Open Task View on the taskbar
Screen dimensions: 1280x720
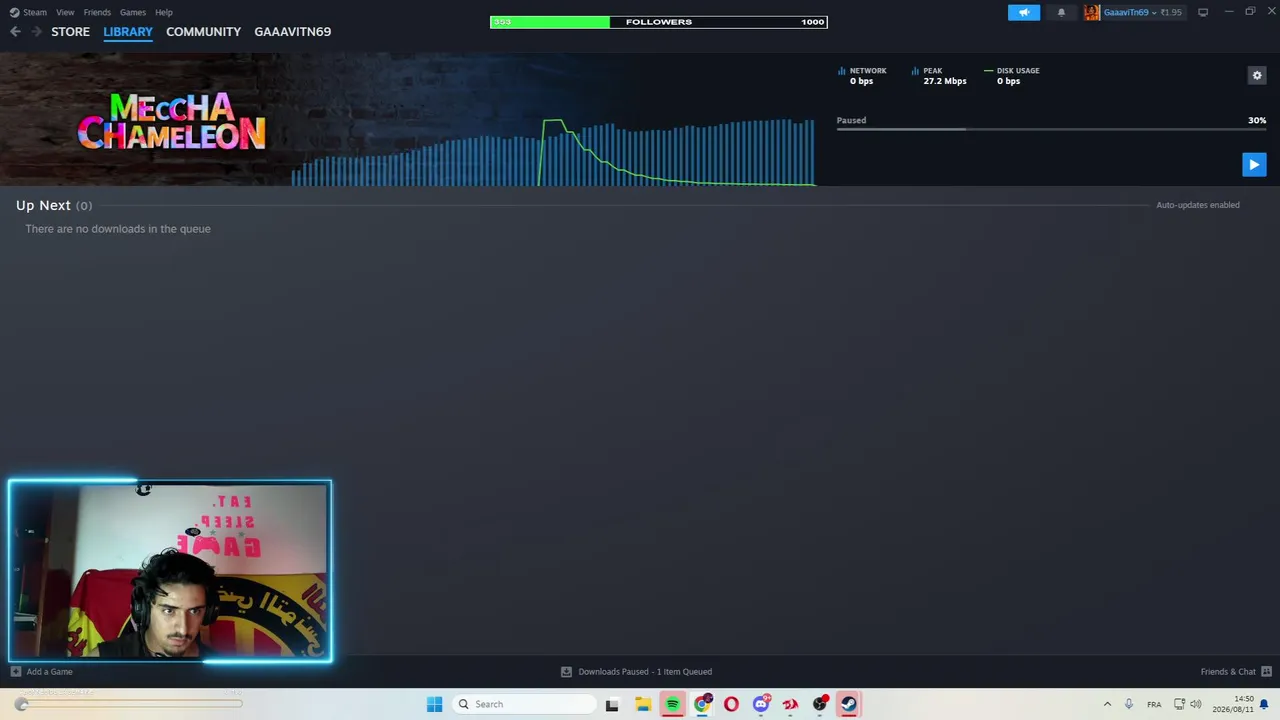click(x=612, y=704)
